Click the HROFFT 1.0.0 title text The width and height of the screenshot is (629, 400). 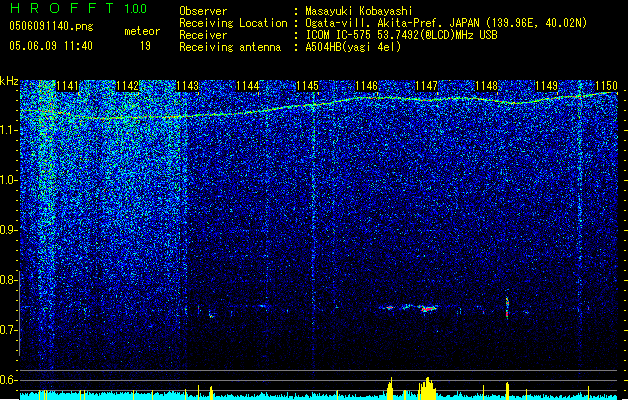click(79, 8)
